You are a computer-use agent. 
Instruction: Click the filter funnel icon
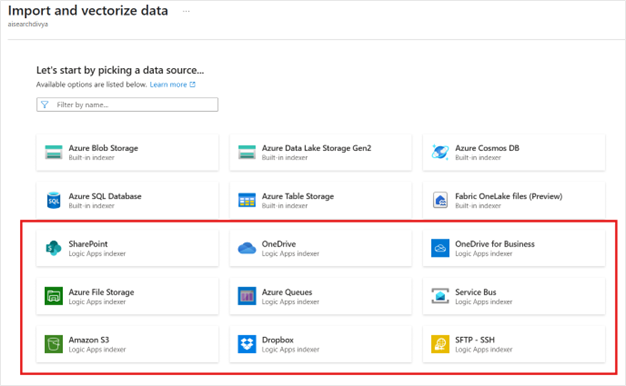click(x=45, y=105)
